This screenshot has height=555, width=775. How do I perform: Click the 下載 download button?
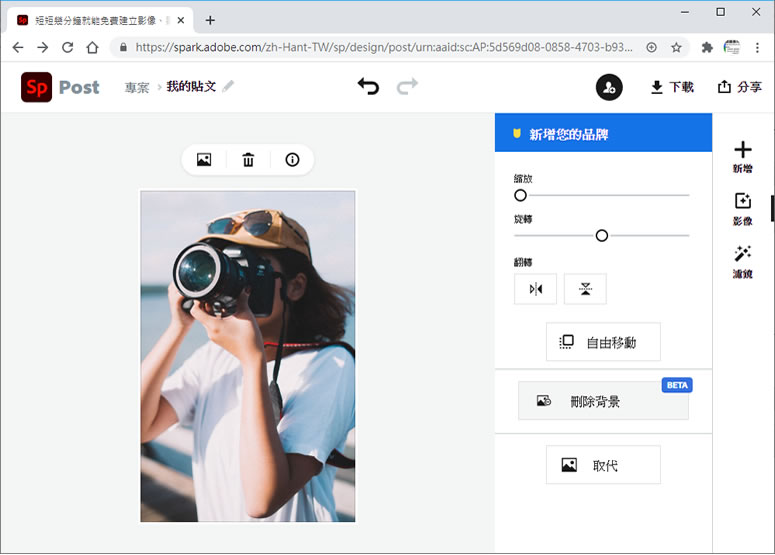672,87
